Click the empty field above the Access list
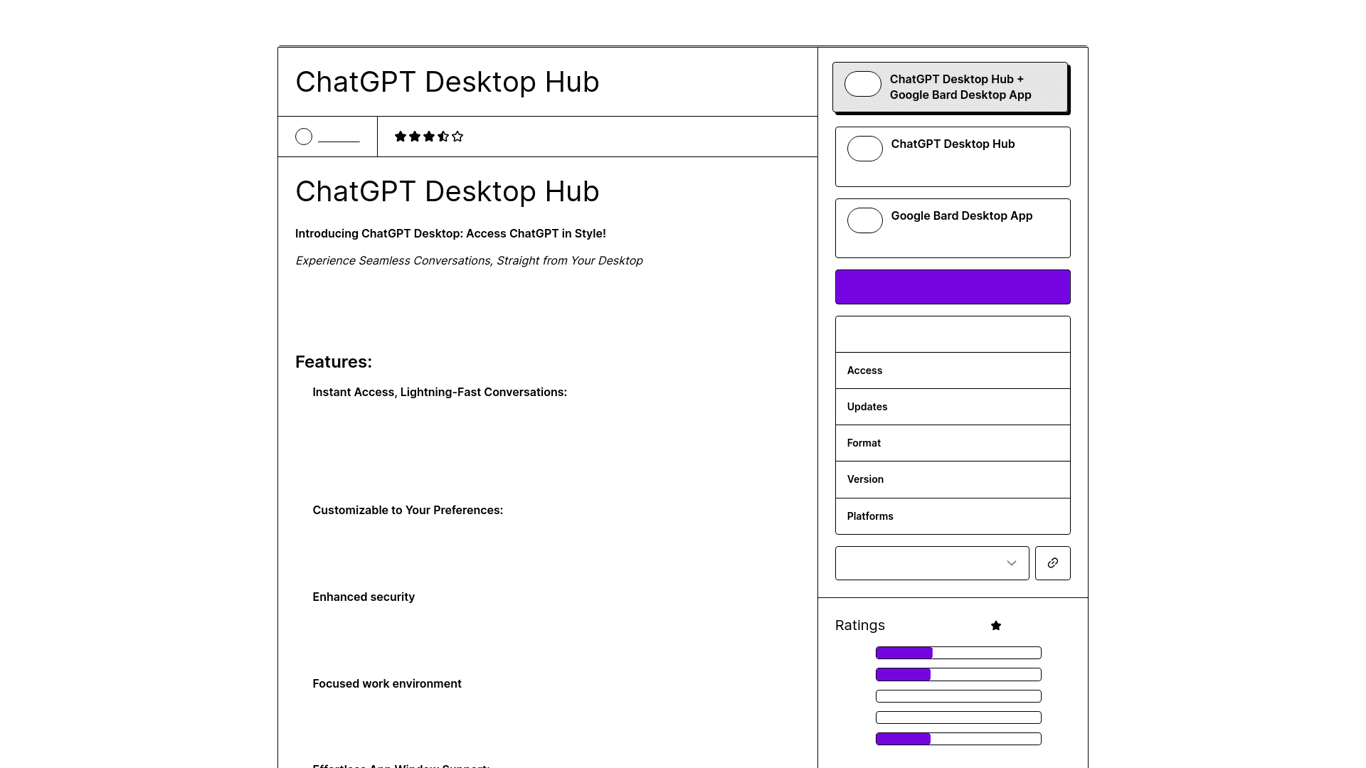1366x768 pixels. pos(952,333)
